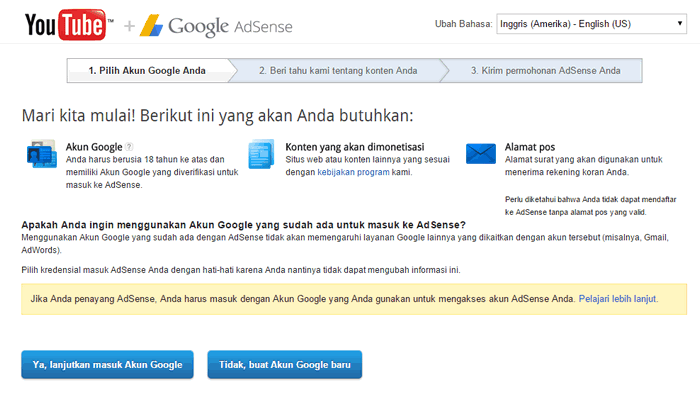
Task: Click the question mark help icon beside Akun Google
Action: pyautogui.click(x=129, y=146)
